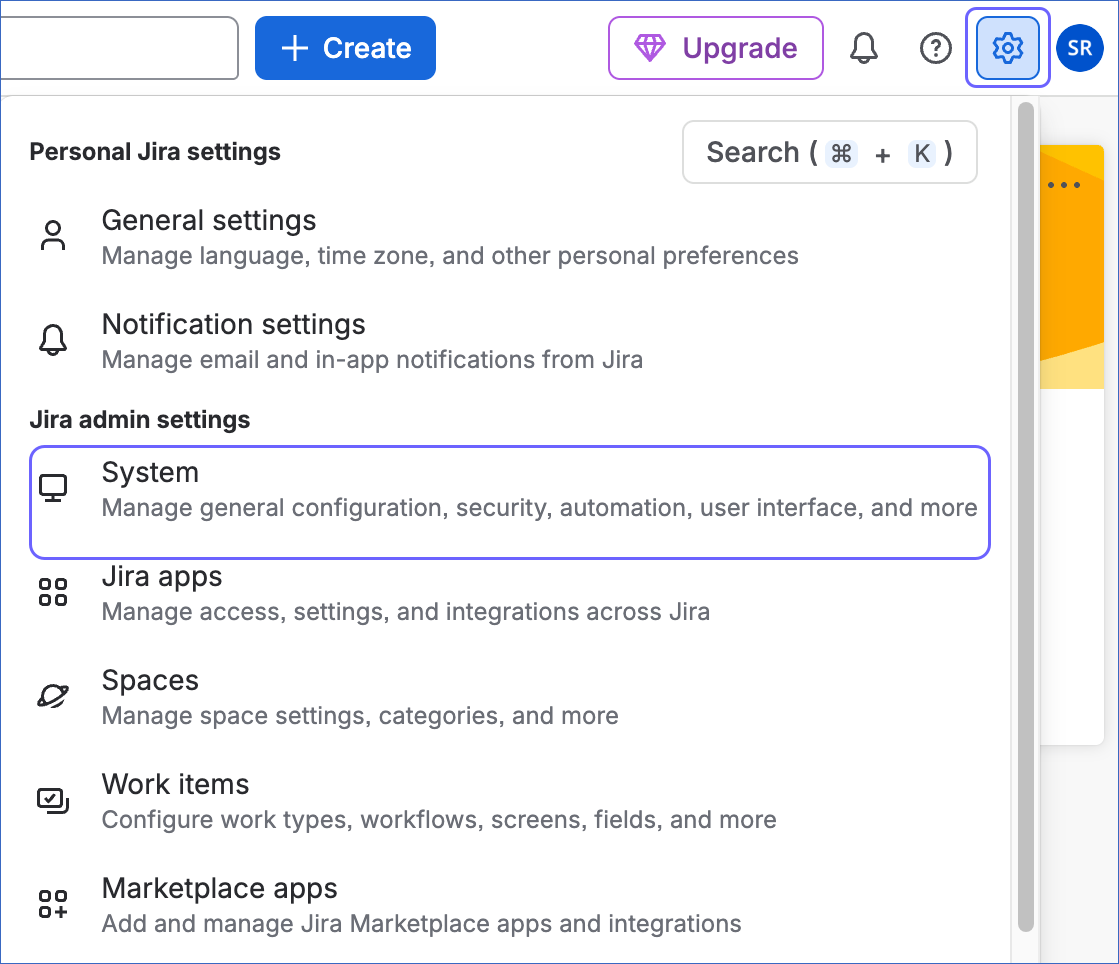Click the Search (⌘ + K) box
Viewport: 1119px width, 964px height.
coord(830,152)
